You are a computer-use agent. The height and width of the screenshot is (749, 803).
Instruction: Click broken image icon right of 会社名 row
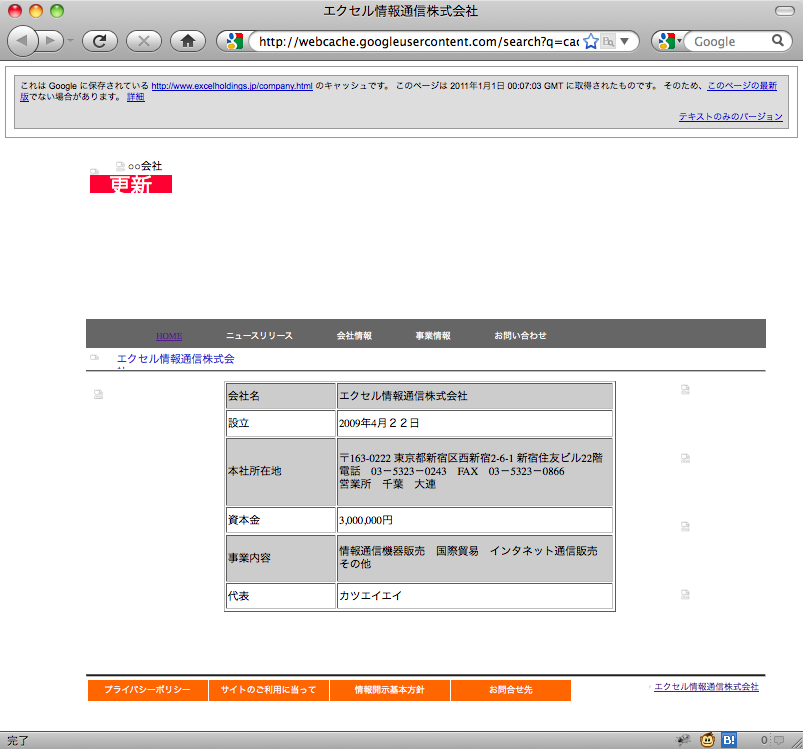coord(685,390)
